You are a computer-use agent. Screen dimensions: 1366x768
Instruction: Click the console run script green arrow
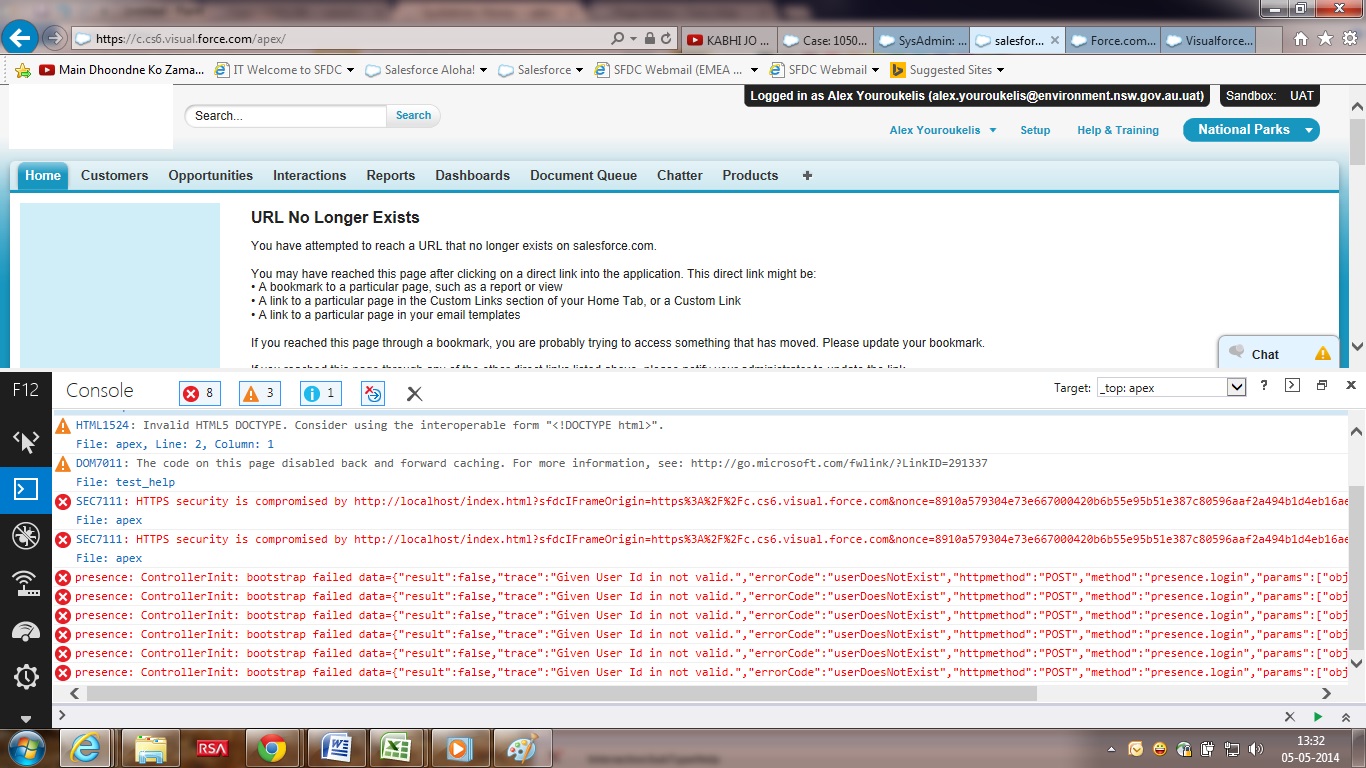pos(1318,717)
